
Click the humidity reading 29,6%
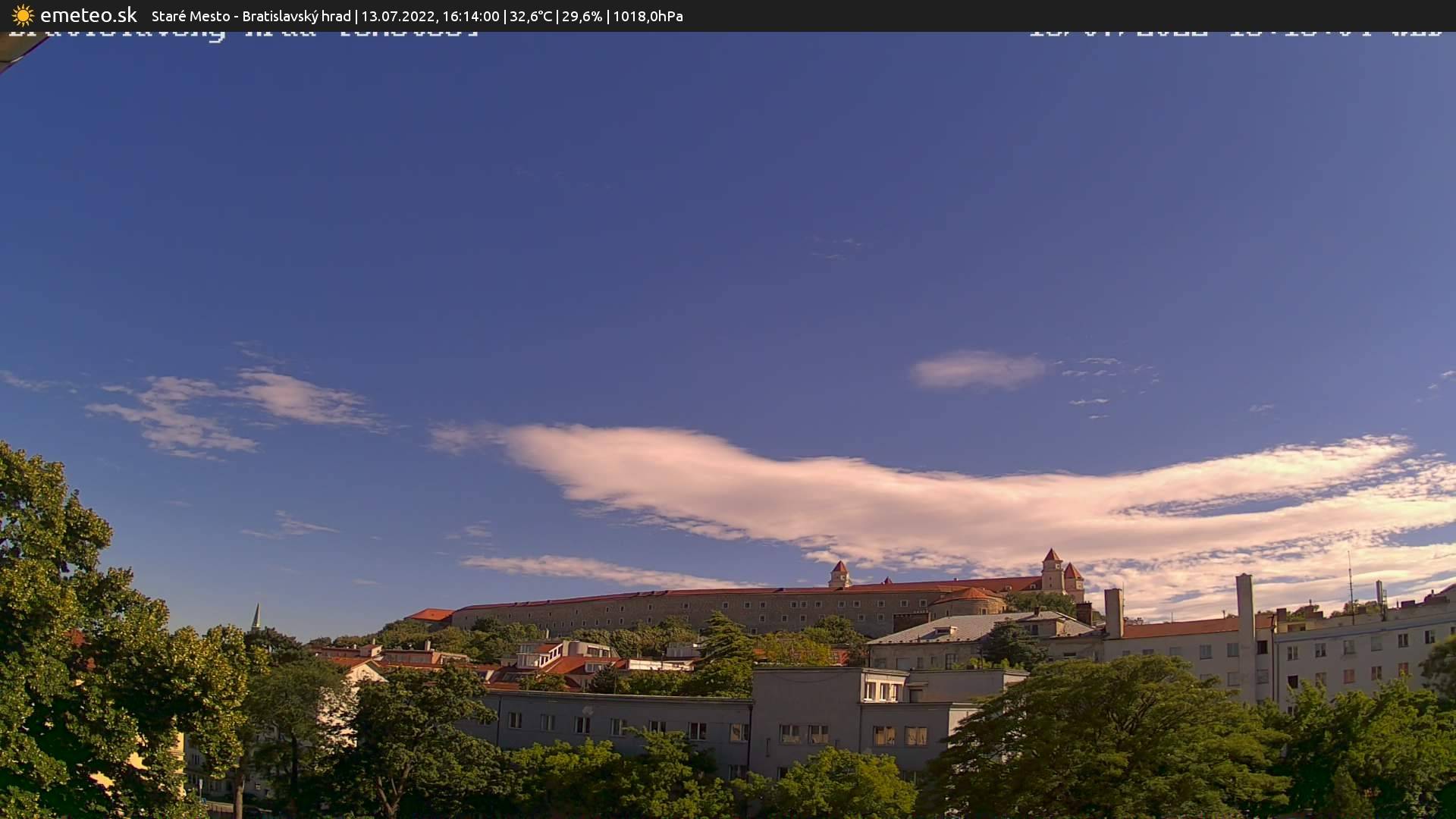pos(582,16)
